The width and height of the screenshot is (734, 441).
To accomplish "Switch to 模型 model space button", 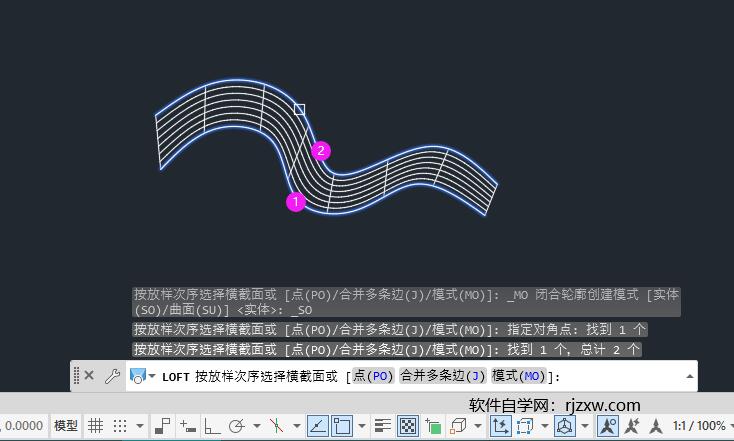I will [x=66, y=426].
